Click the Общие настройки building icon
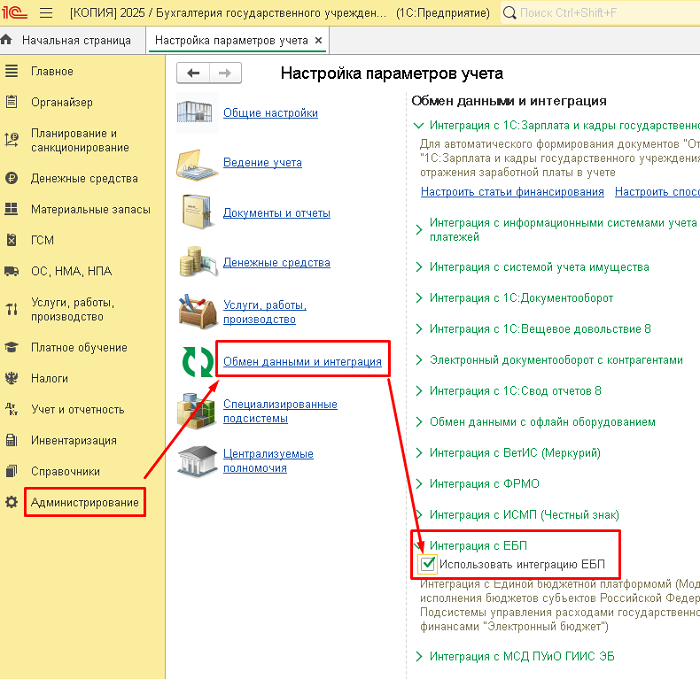This screenshot has height=679, width=700. (x=197, y=113)
